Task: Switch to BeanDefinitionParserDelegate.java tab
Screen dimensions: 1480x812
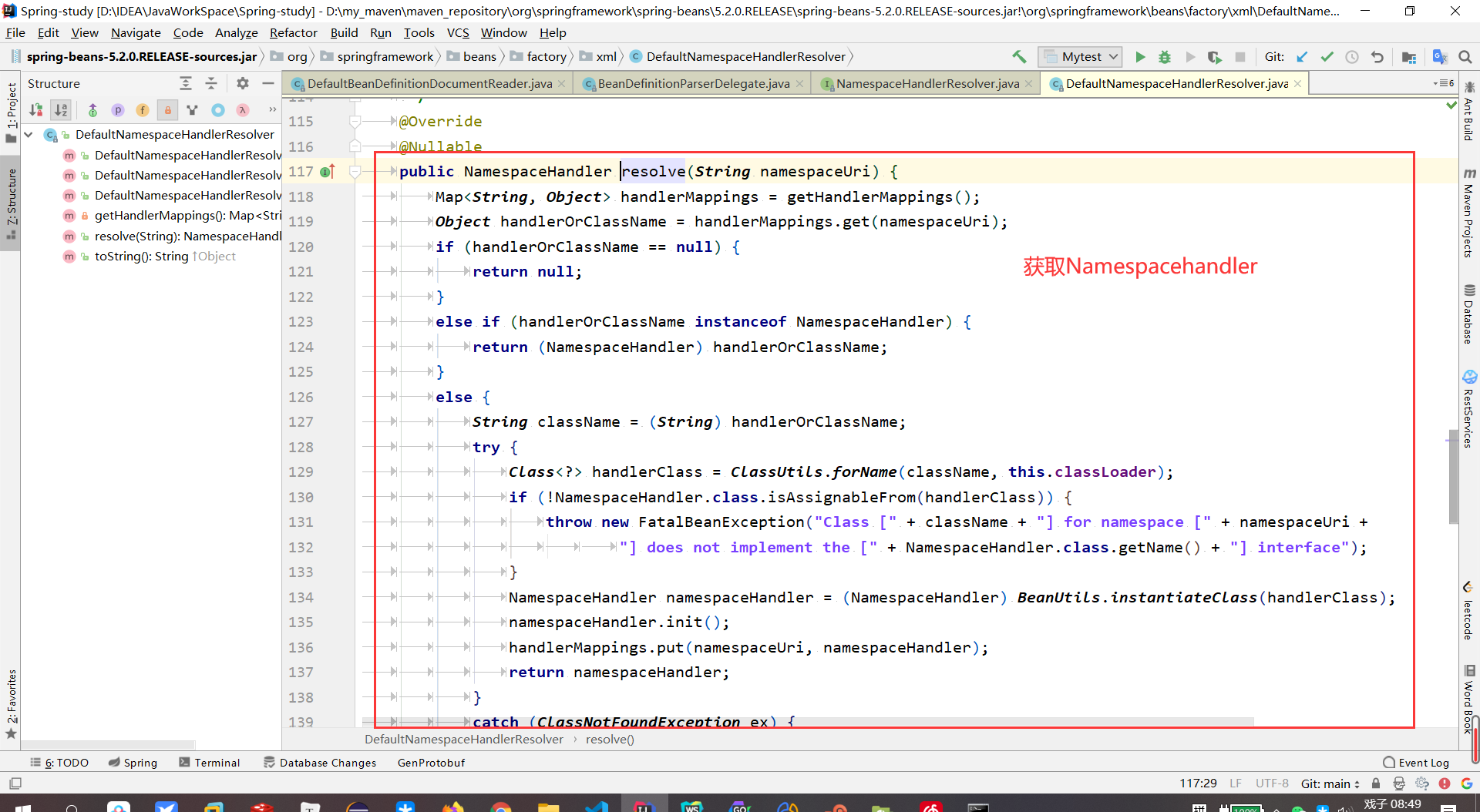Action: [691, 83]
